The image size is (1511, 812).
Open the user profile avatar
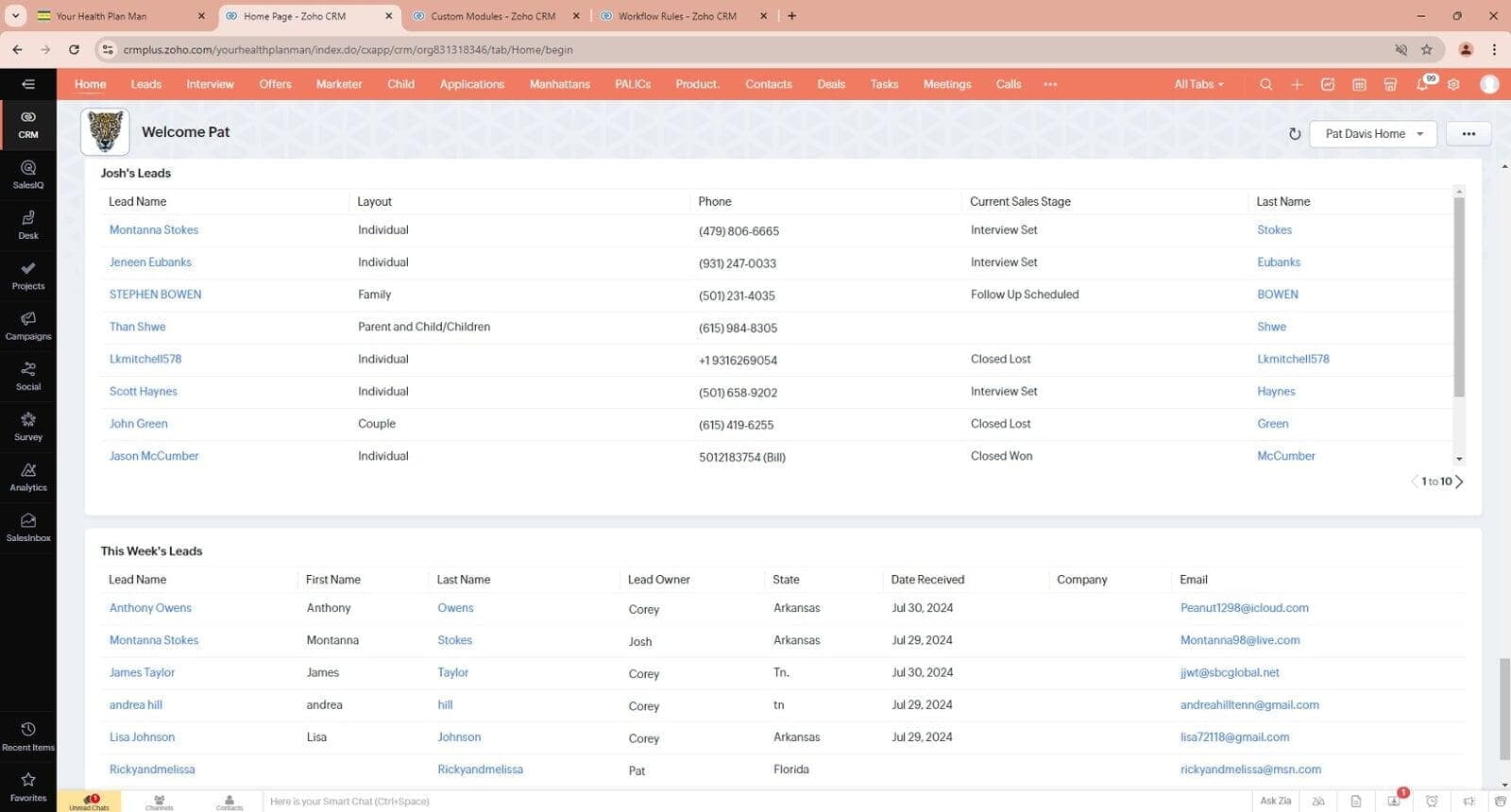pyautogui.click(x=1489, y=84)
